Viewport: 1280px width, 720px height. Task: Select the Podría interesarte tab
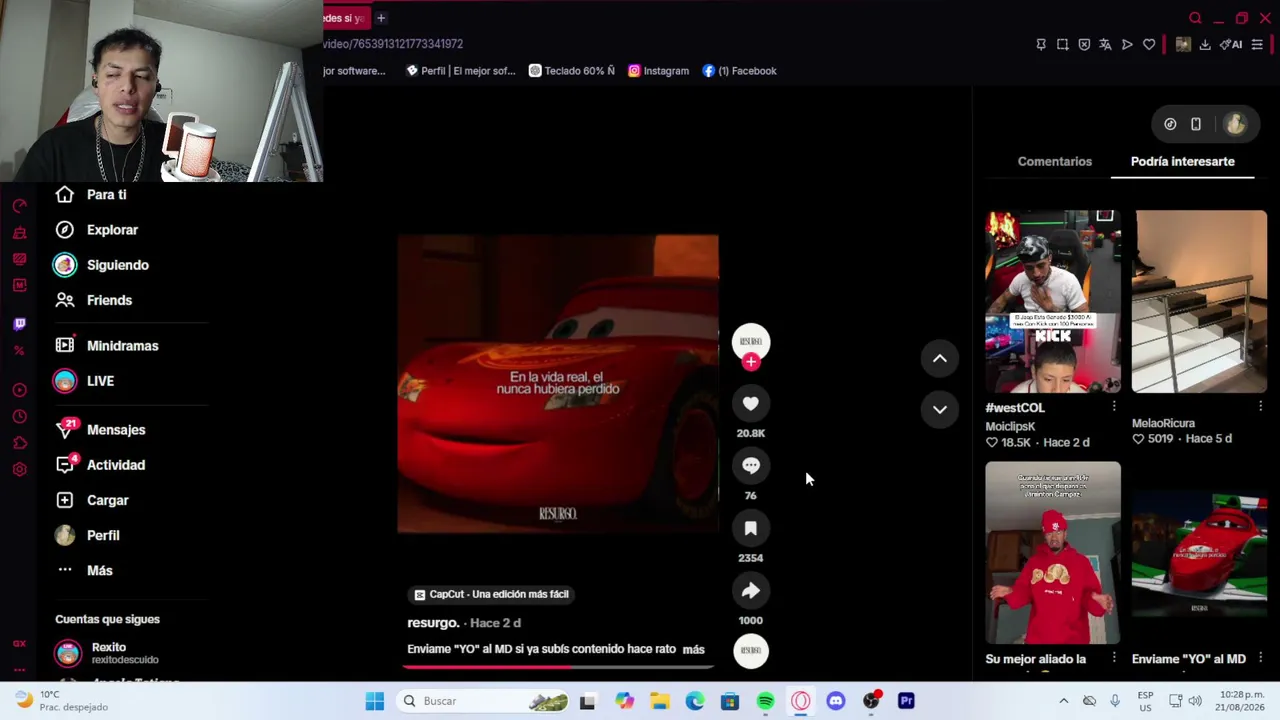[1183, 161]
